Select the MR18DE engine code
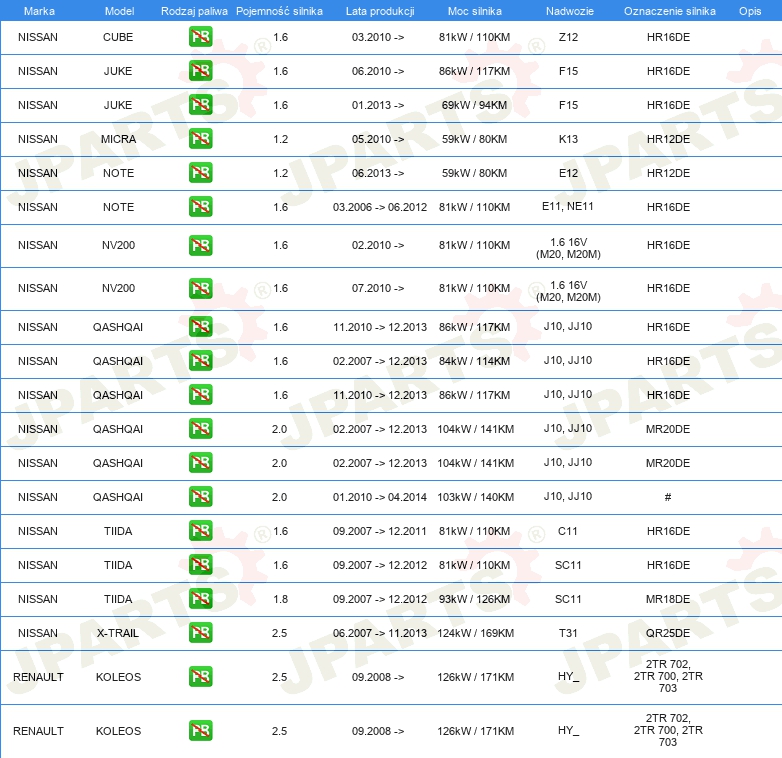The height and width of the screenshot is (758, 782). [x=668, y=599]
